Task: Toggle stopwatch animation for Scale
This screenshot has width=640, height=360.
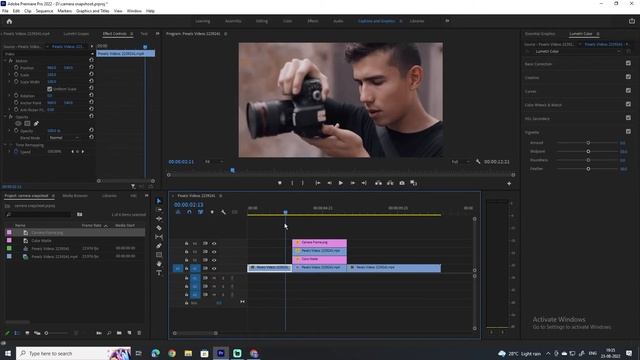Action: click(16, 75)
